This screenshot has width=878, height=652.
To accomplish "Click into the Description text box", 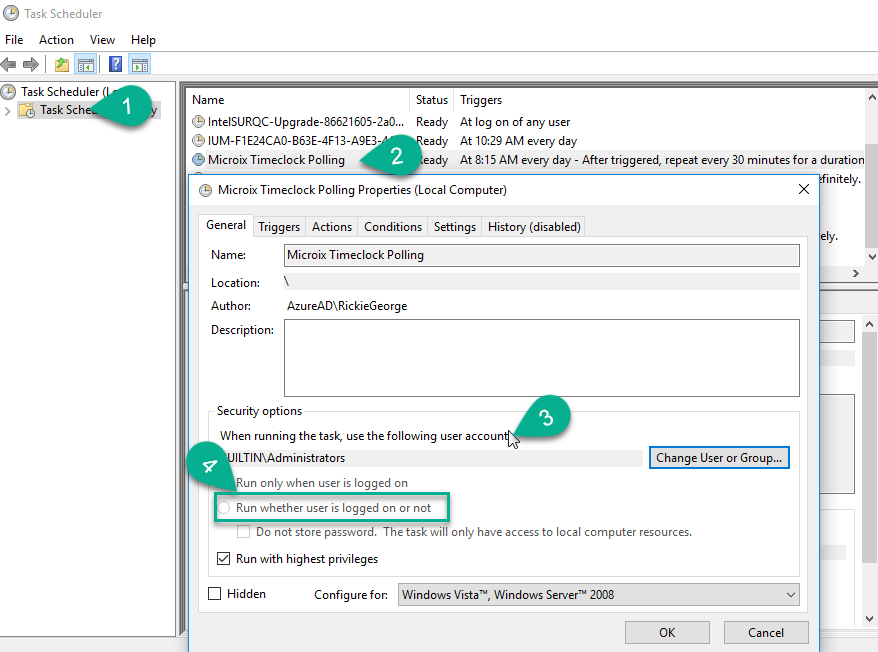I will tap(541, 358).
